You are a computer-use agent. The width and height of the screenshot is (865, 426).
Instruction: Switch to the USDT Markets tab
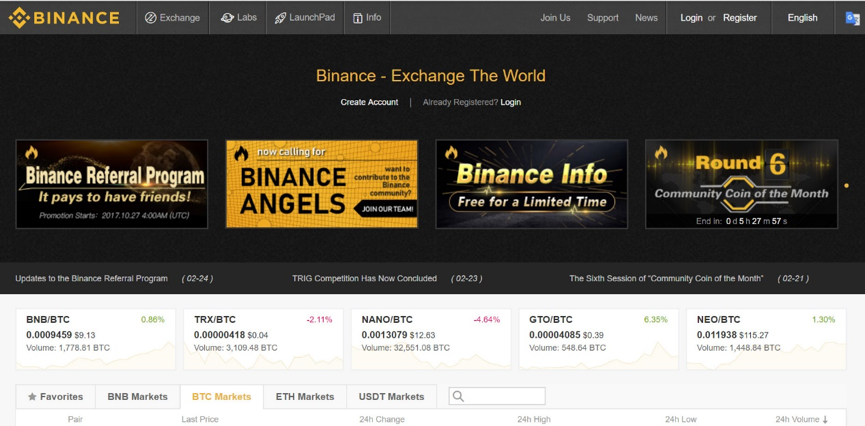391,397
